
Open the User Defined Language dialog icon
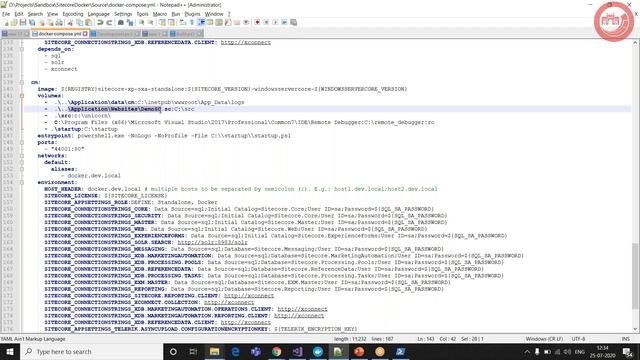[210, 22]
